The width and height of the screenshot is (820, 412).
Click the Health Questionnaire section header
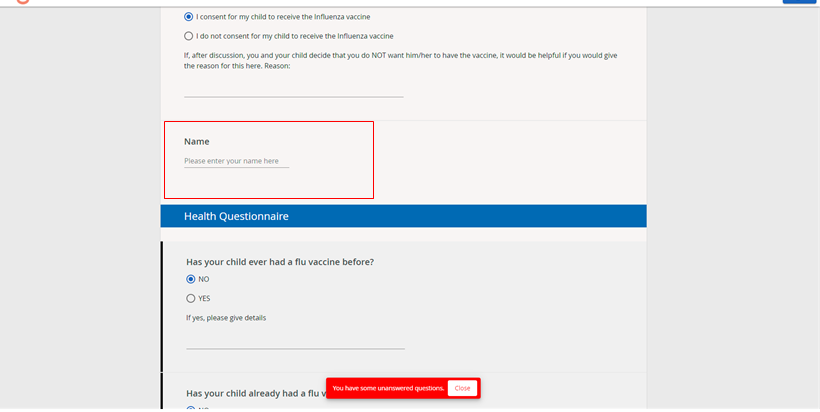pyautogui.click(x=403, y=216)
